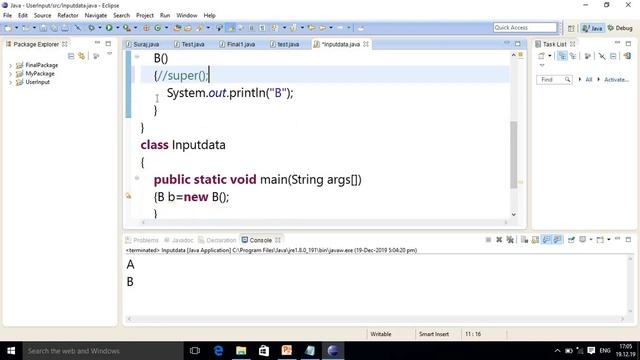Screen dimensions: 640x360
Task: Click the All link in Task List
Action: point(589,80)
